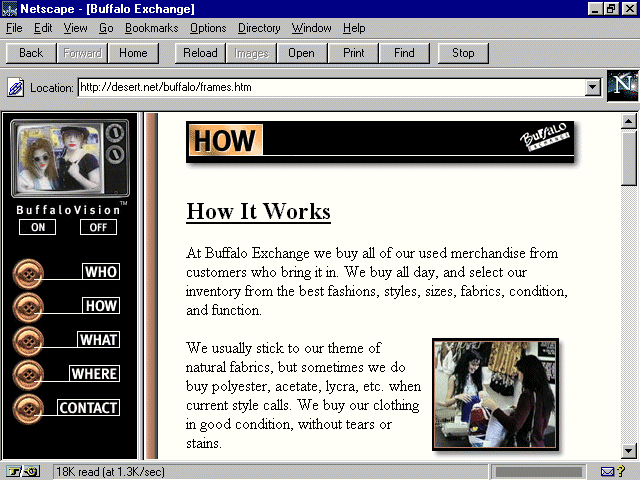Viewport: 640px width, 480px height.
Task: Open the Directory menu
Action: point(258,28)
